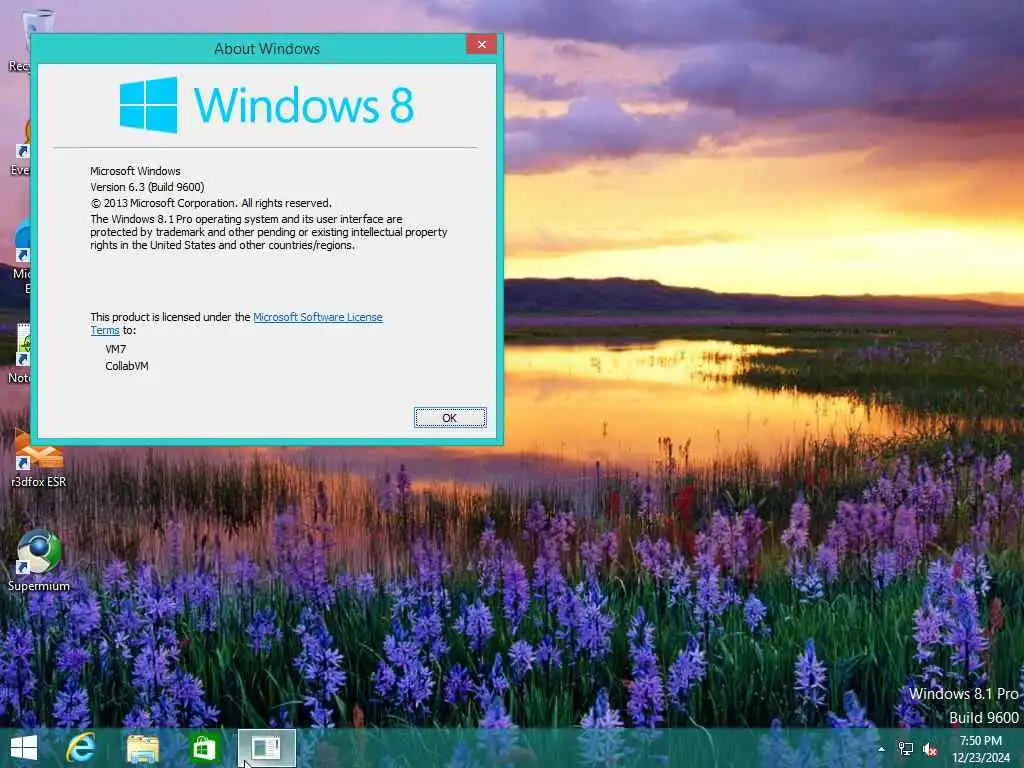This screenshot has height=768, width=1024.
Task: Open the Start button on the taskbar
Action: (x=24, y=748)
